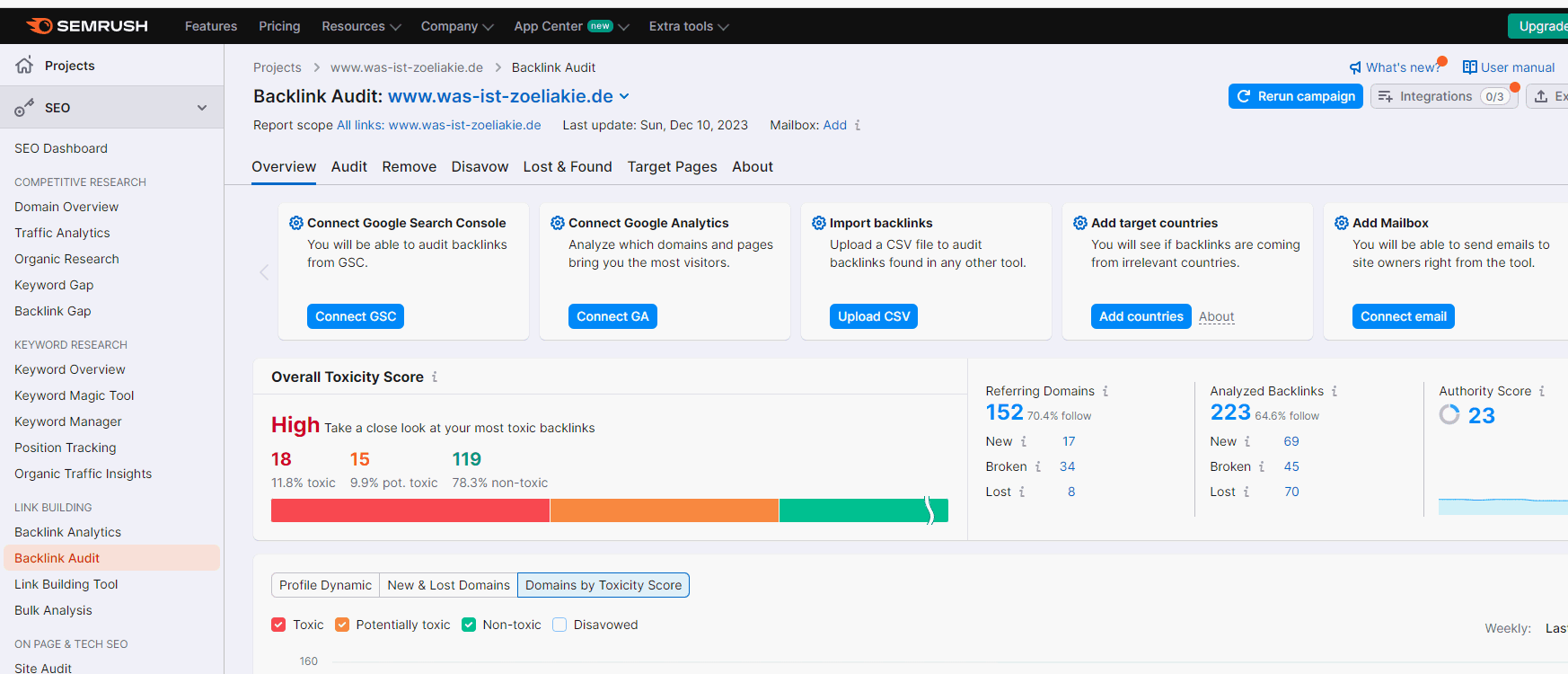This screenshot has height=674, width=1568.
Task: Enable the Disavowed checkbox
Action: (559, 625)
